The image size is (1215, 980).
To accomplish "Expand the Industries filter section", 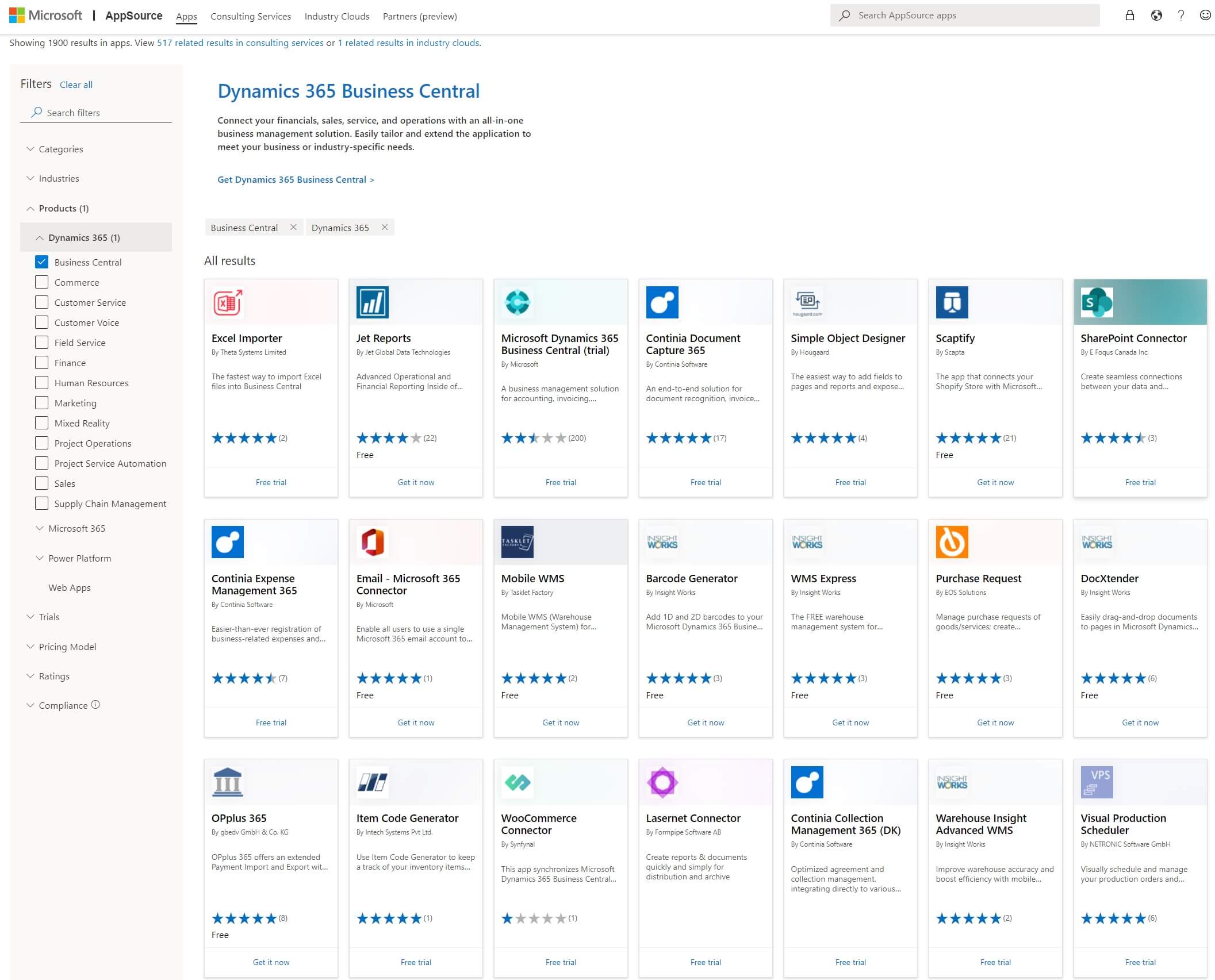I will tap(53, 178).
